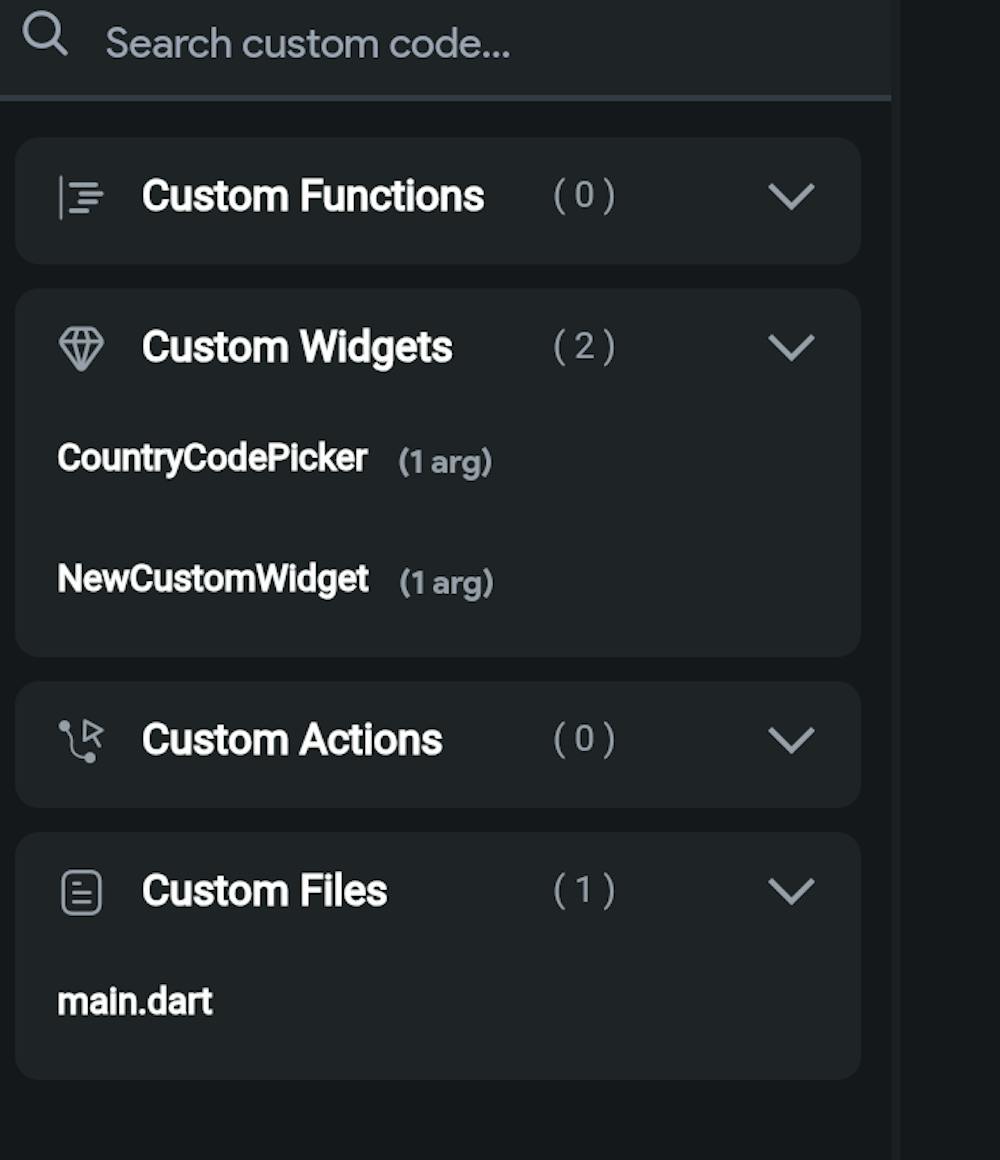This screenshot has width=1000, height=1160.
Task: Click the CountryCodePicker 1 arg label
Action: [x=445, y=462]
